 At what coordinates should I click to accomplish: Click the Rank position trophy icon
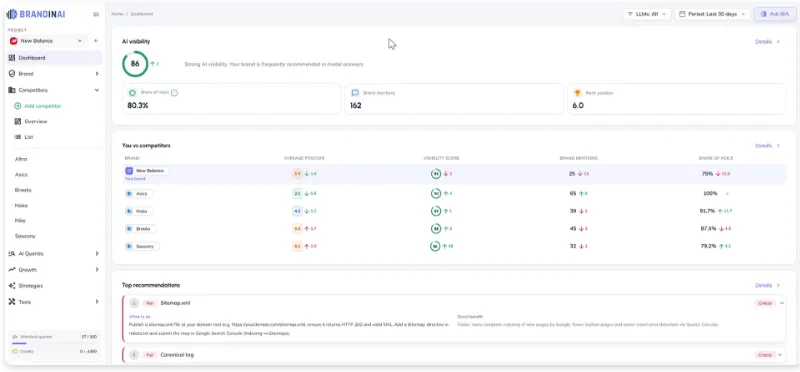tap(578, 93)
